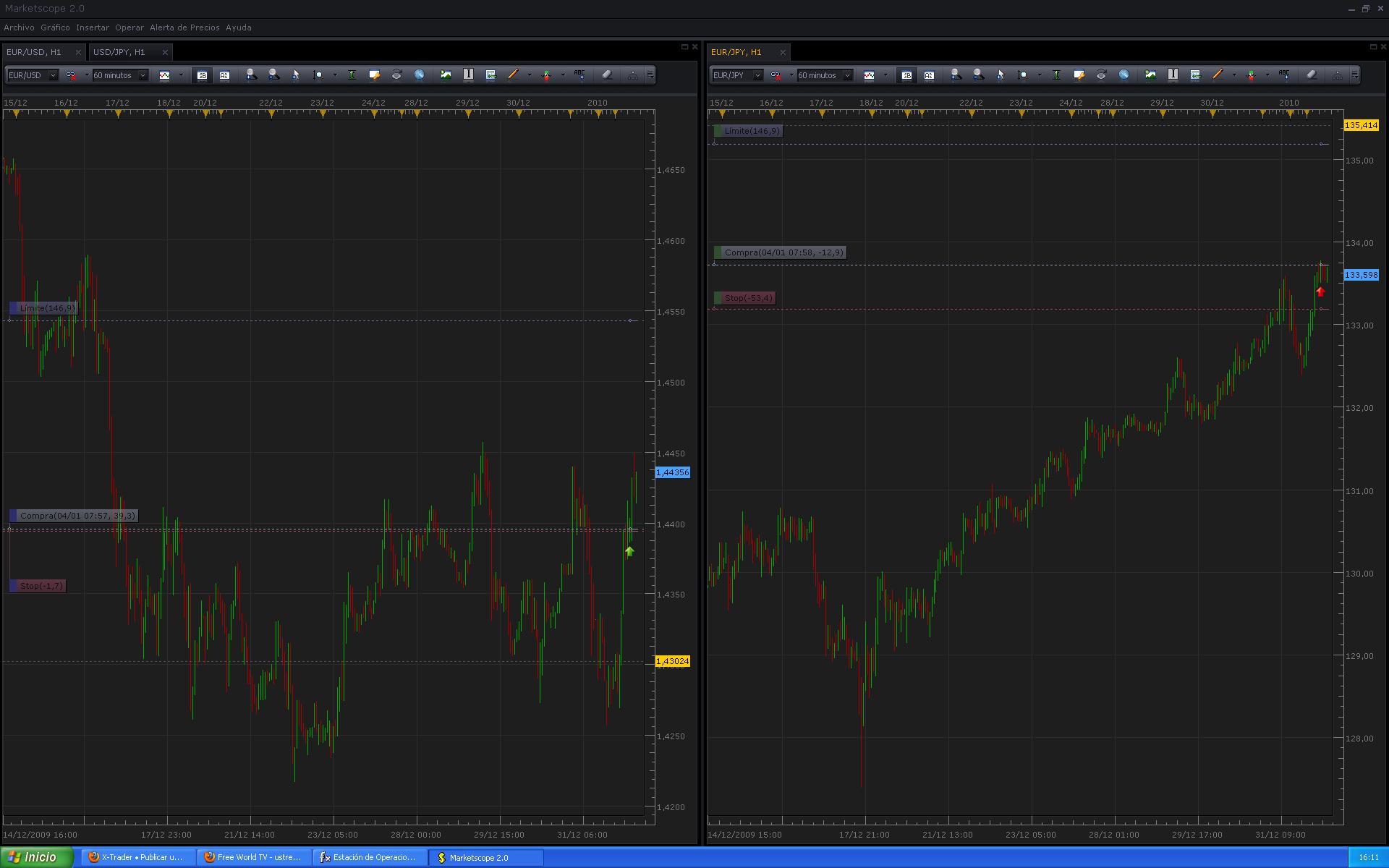Toggle the B bid price mode in EUR/USD toolbar
The image size is (1389, 868).
point(202,75)
